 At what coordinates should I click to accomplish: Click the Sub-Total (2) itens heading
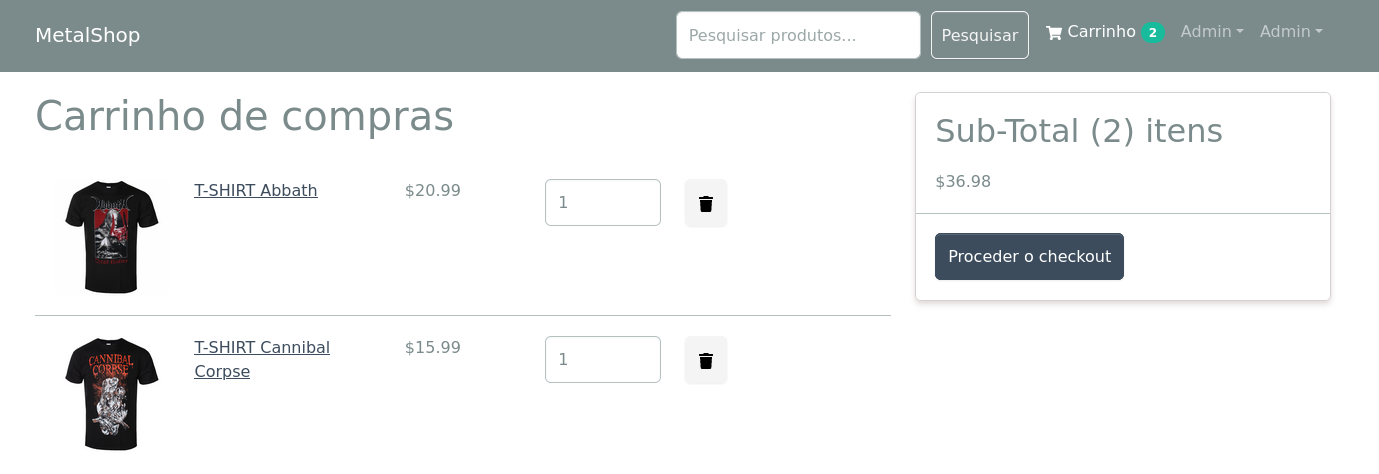point(1078,131)
